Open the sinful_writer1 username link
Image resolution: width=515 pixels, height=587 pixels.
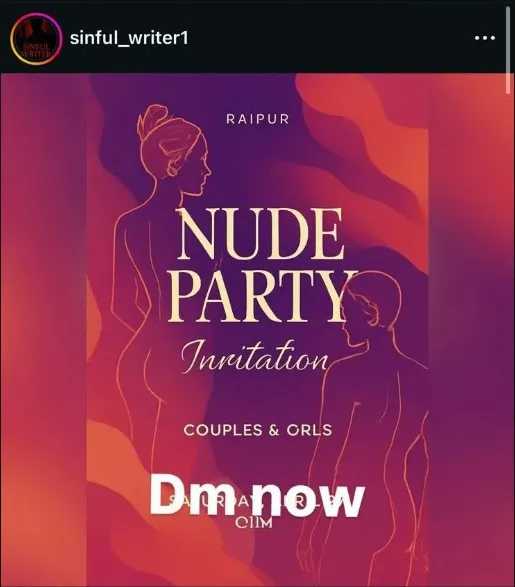129,38
